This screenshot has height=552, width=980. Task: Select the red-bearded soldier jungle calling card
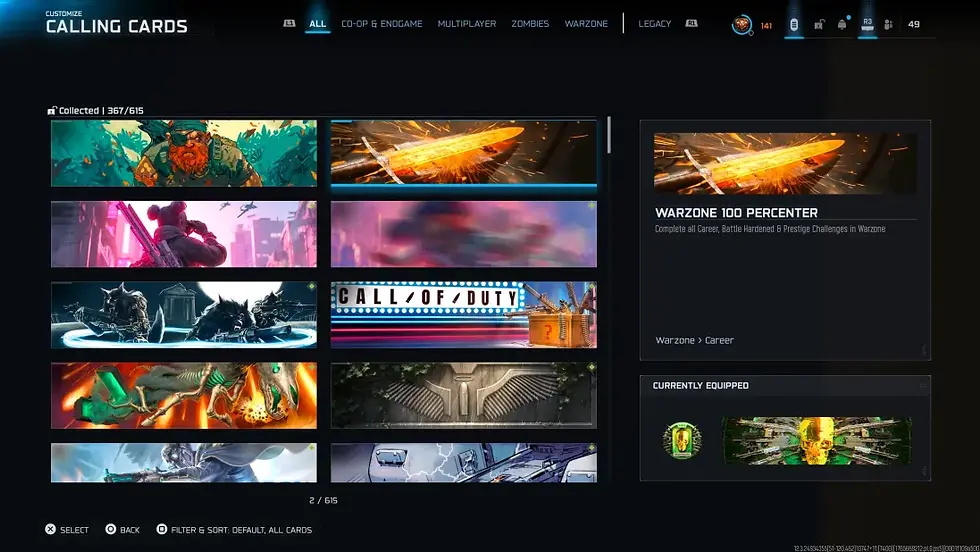pyautogui.click(x=184, y=153)
